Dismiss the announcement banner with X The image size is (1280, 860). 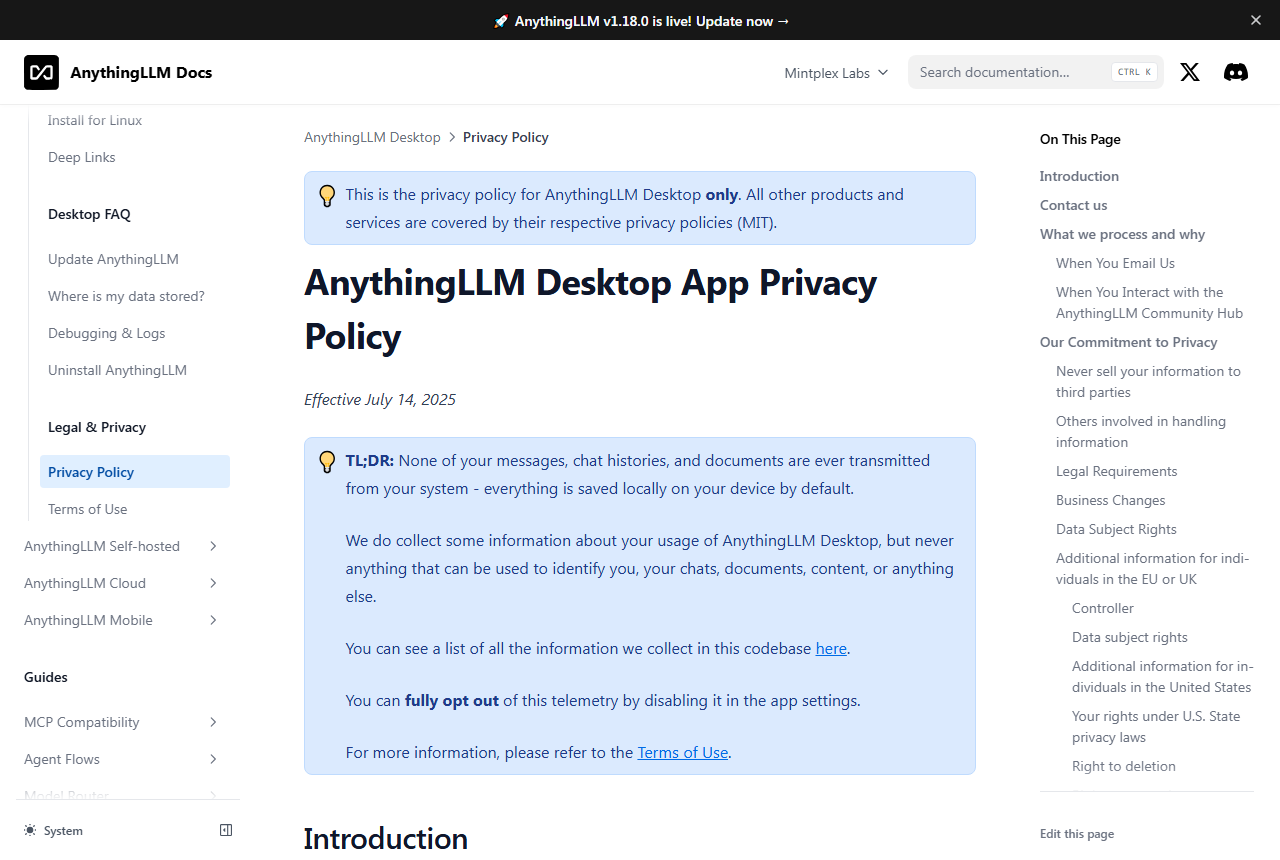pos(1256,20)
